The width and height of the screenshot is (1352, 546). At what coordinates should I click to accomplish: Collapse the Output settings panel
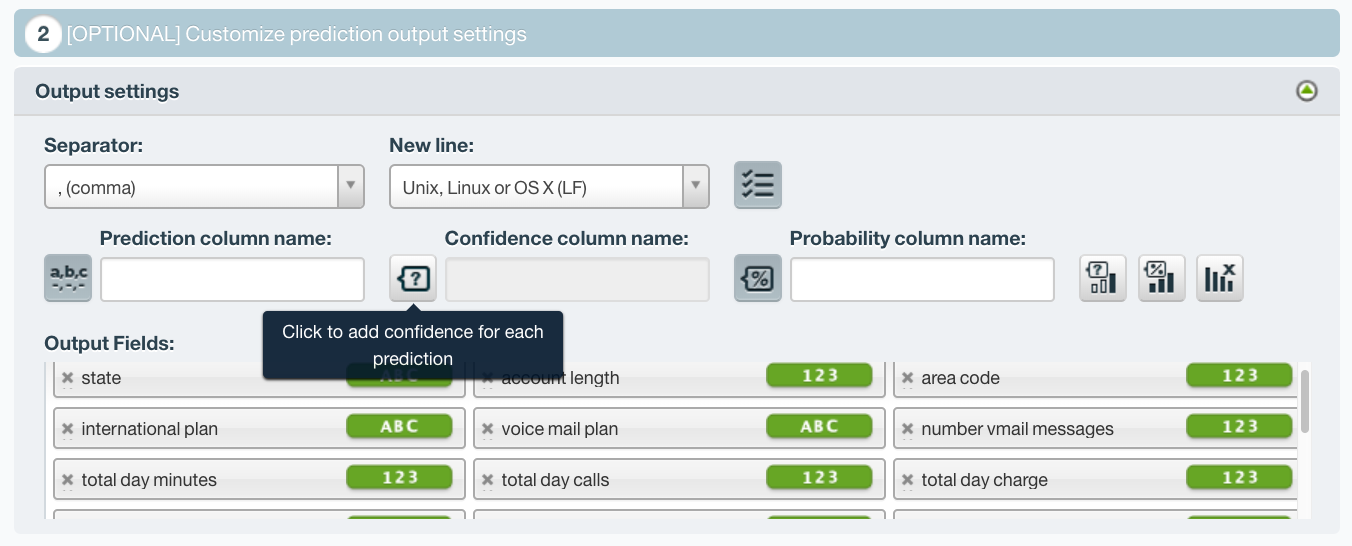point(1306,91)
